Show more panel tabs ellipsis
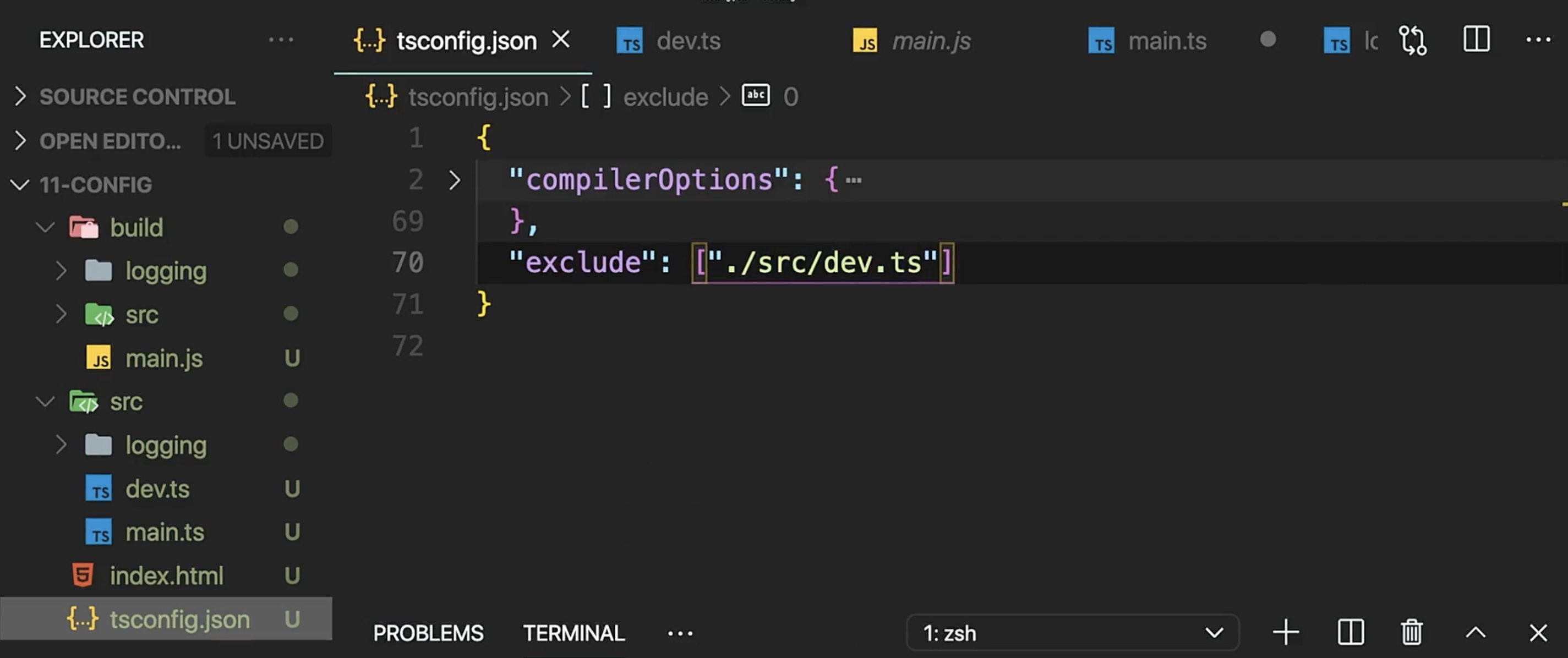This screenshot has width=1568, height=658. point(680,634)
